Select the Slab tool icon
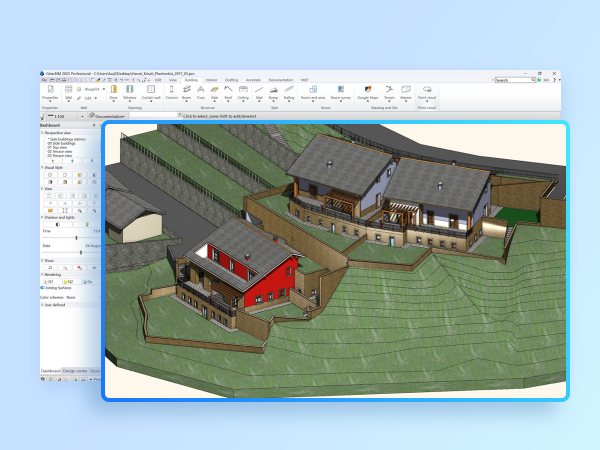 click(x=215, y=92)
